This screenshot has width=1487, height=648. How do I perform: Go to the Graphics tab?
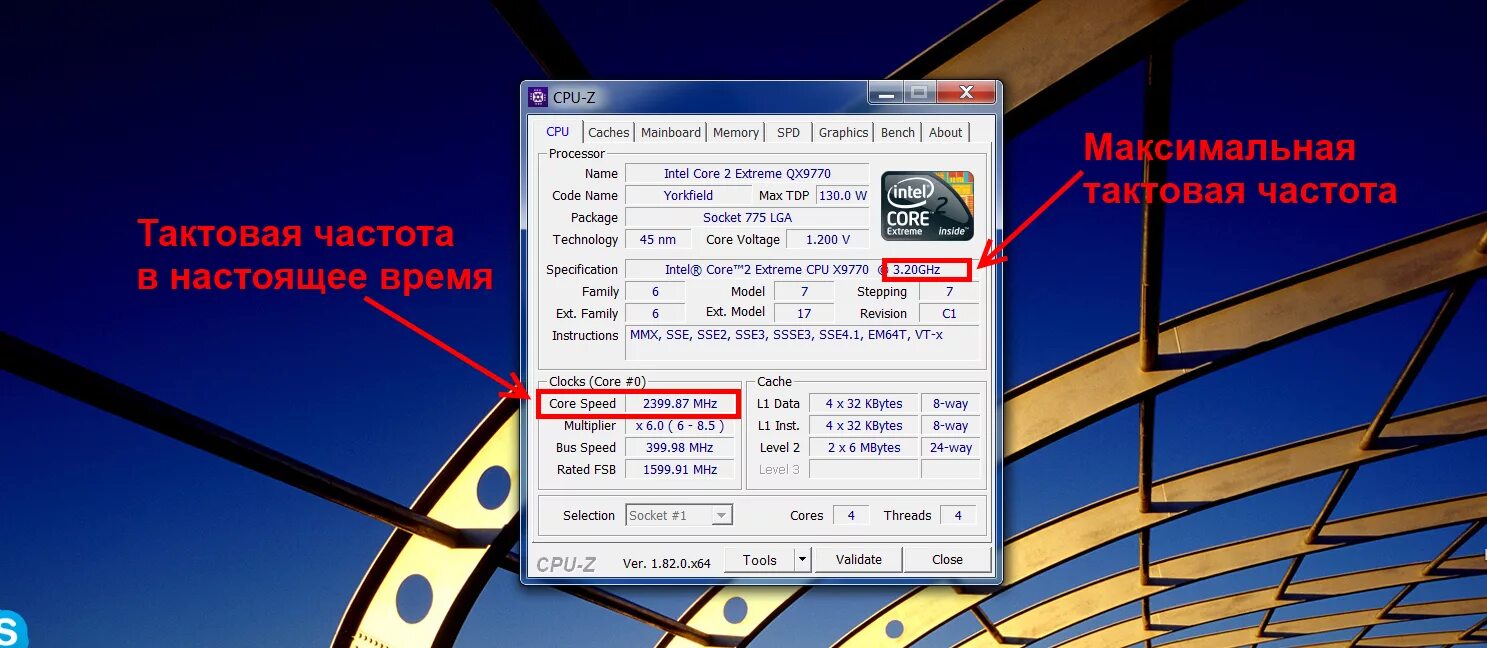pos(843,132)
